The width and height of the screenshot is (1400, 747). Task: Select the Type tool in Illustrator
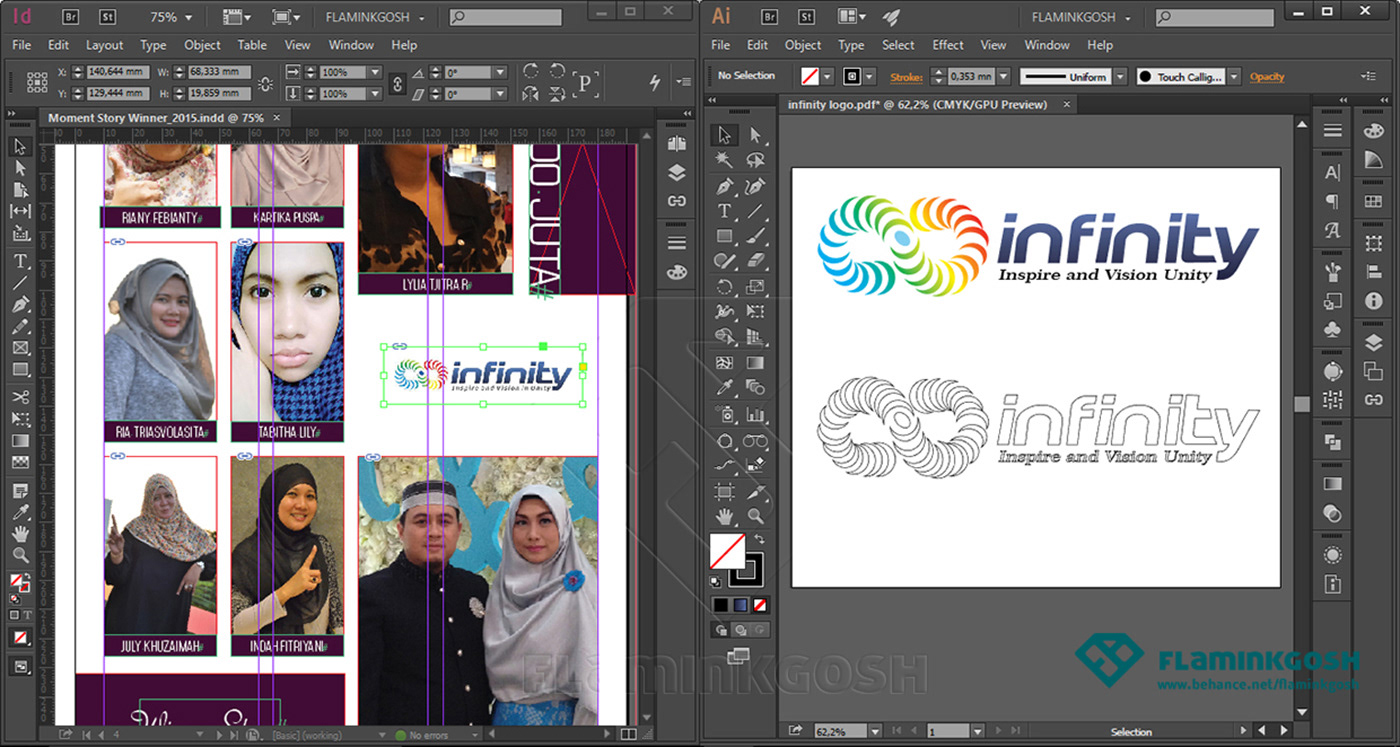coord(725,211)
